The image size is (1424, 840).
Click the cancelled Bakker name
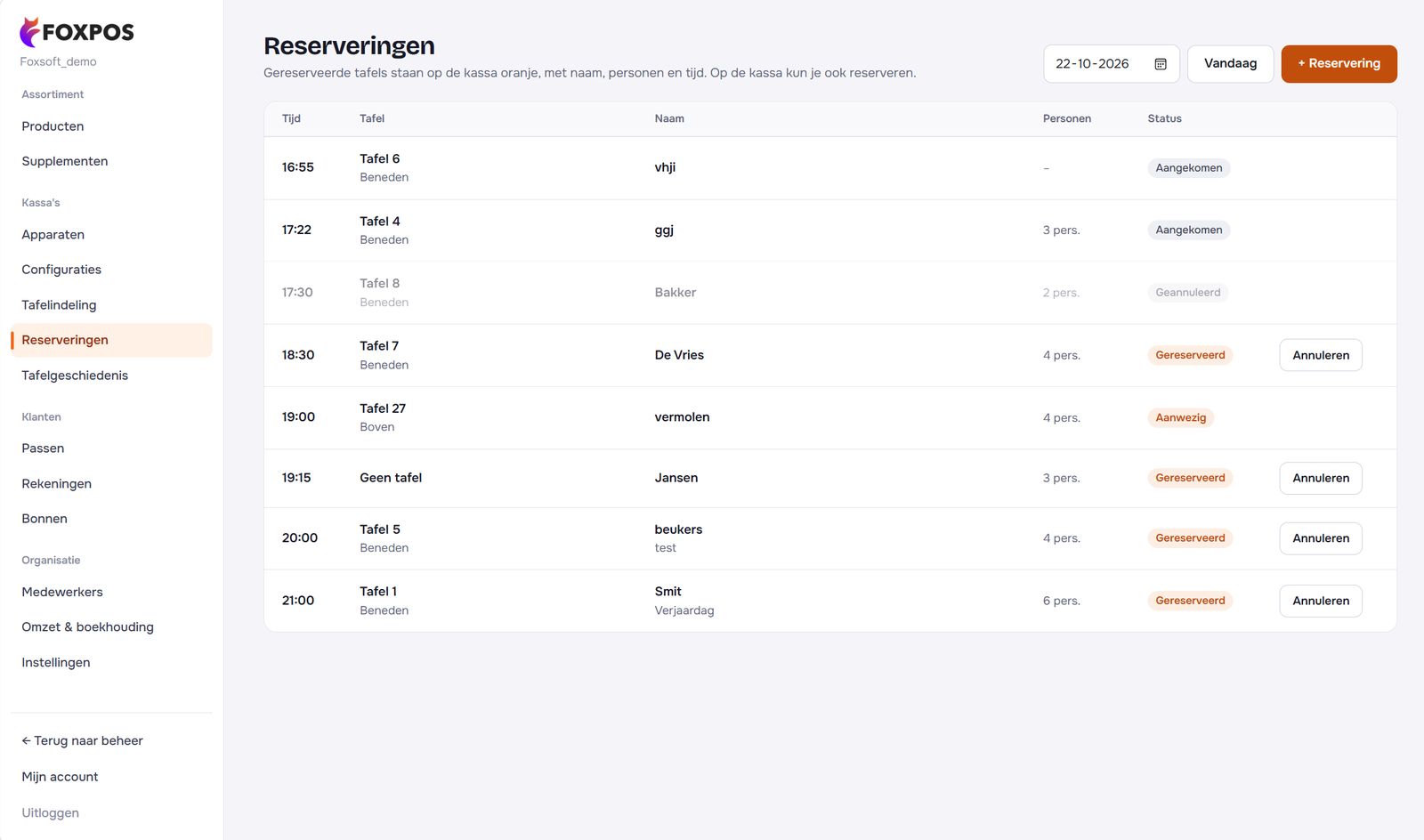click(x=676, y=293)
